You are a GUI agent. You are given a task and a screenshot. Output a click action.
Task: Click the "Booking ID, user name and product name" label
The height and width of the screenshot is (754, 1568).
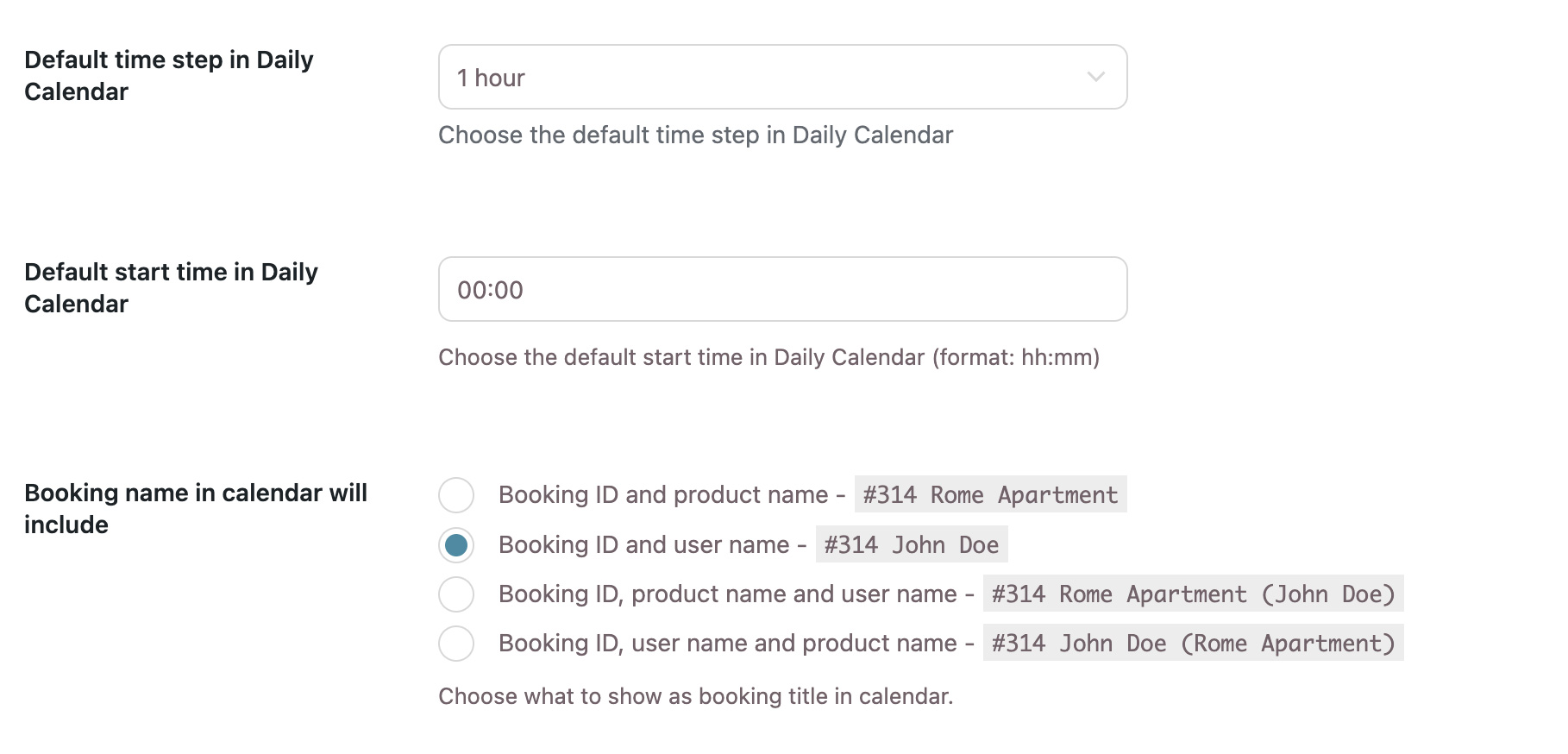pyautogui.click(x=727, y=644)
